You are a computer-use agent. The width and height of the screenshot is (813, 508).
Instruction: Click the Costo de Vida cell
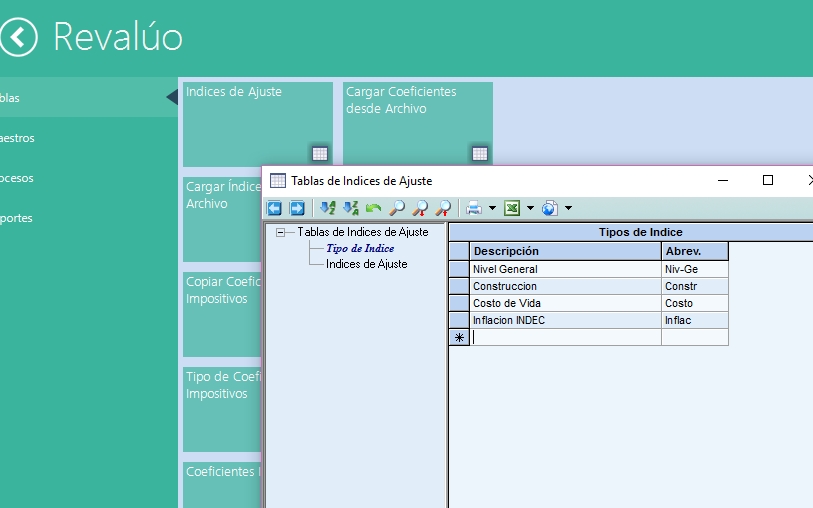(565, 303)
